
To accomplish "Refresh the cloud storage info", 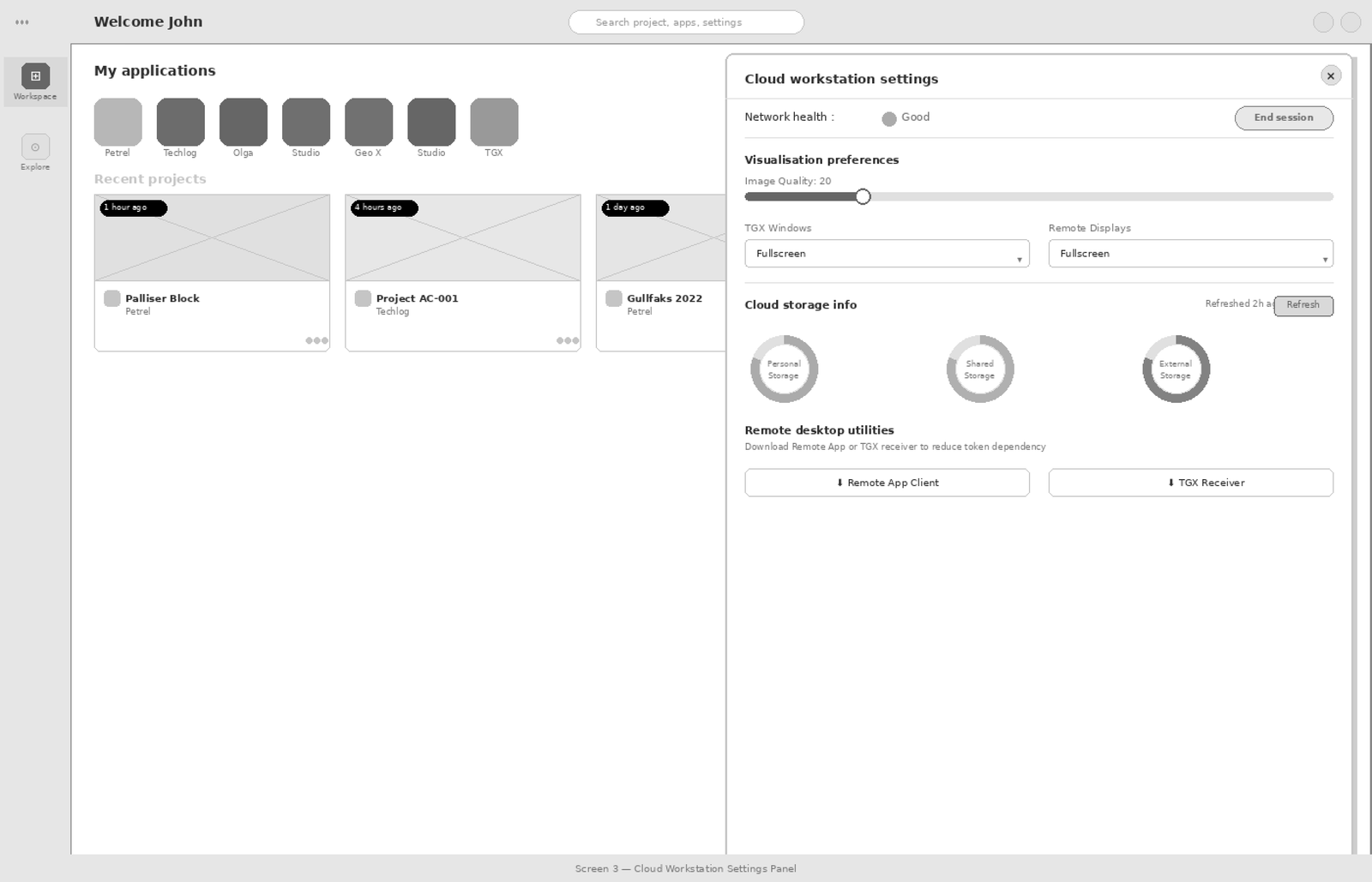I will [1303, 305].
